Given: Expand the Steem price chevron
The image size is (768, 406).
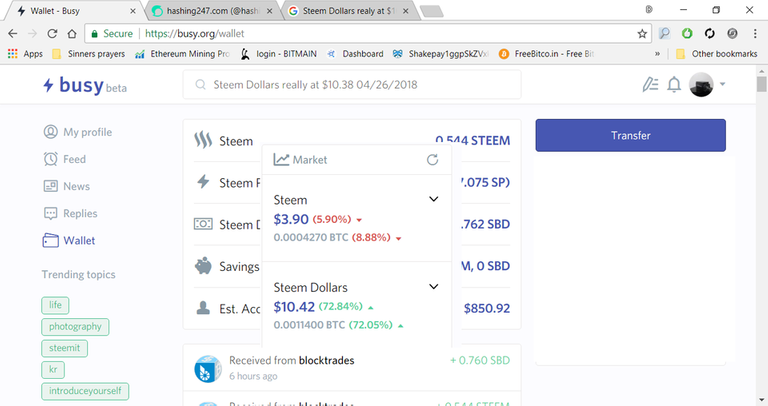Looking at the screenshot, I should pos(433,199).
